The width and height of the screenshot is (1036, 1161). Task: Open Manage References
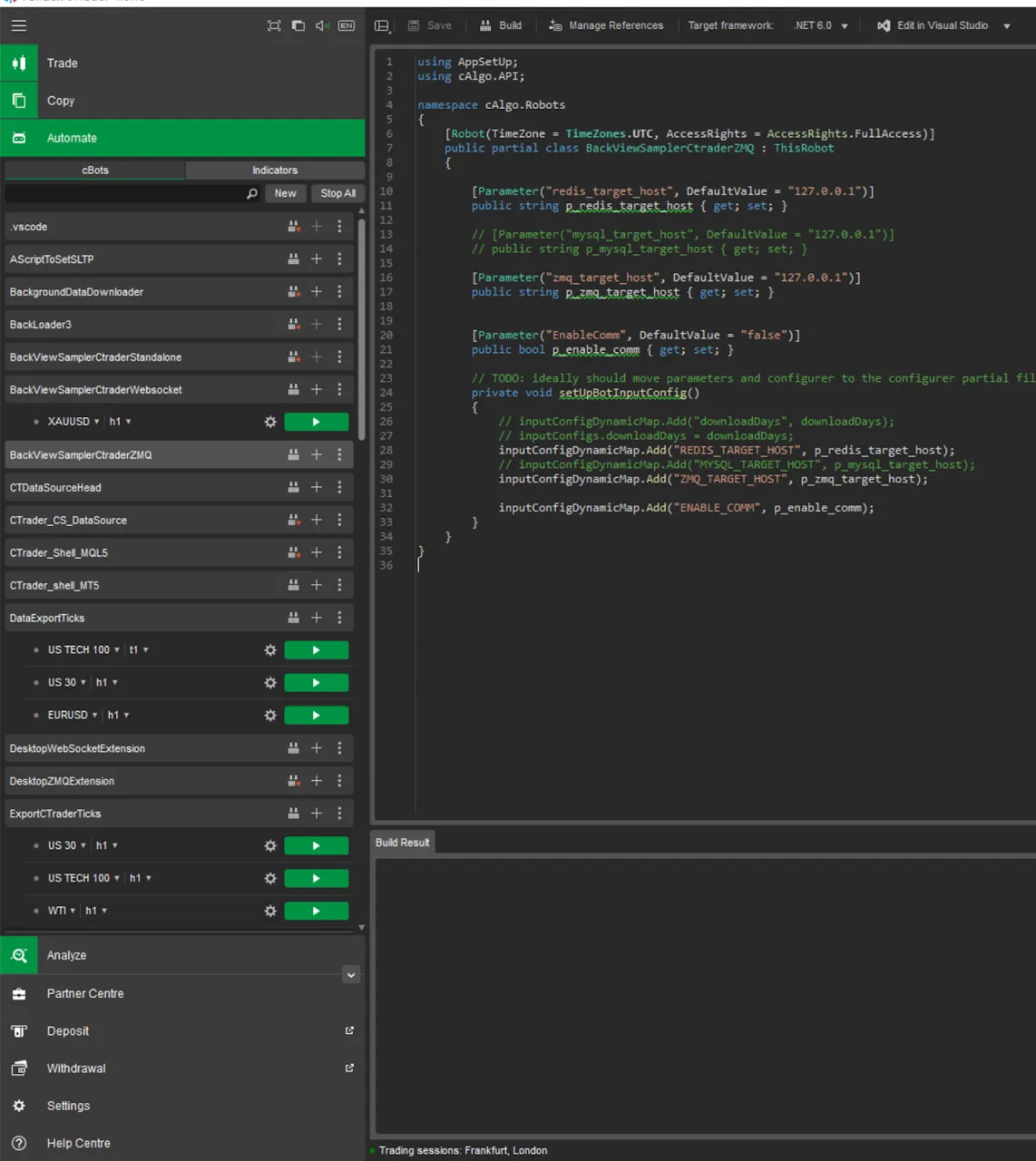coord(606,25)
